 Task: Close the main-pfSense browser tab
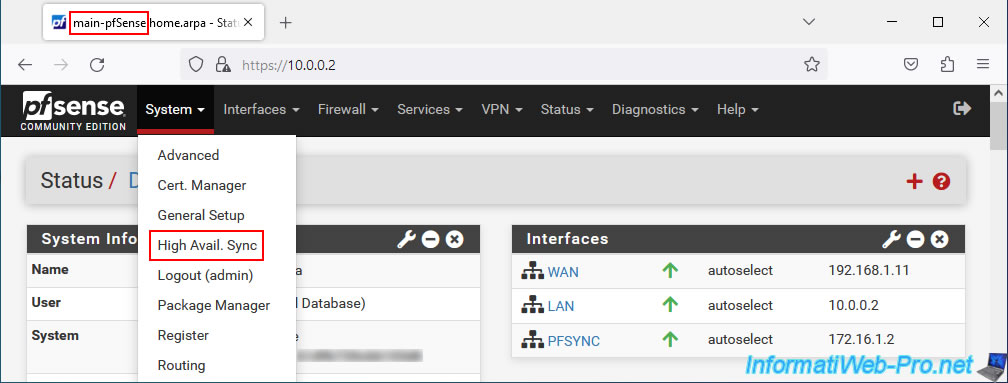point(248,22)
